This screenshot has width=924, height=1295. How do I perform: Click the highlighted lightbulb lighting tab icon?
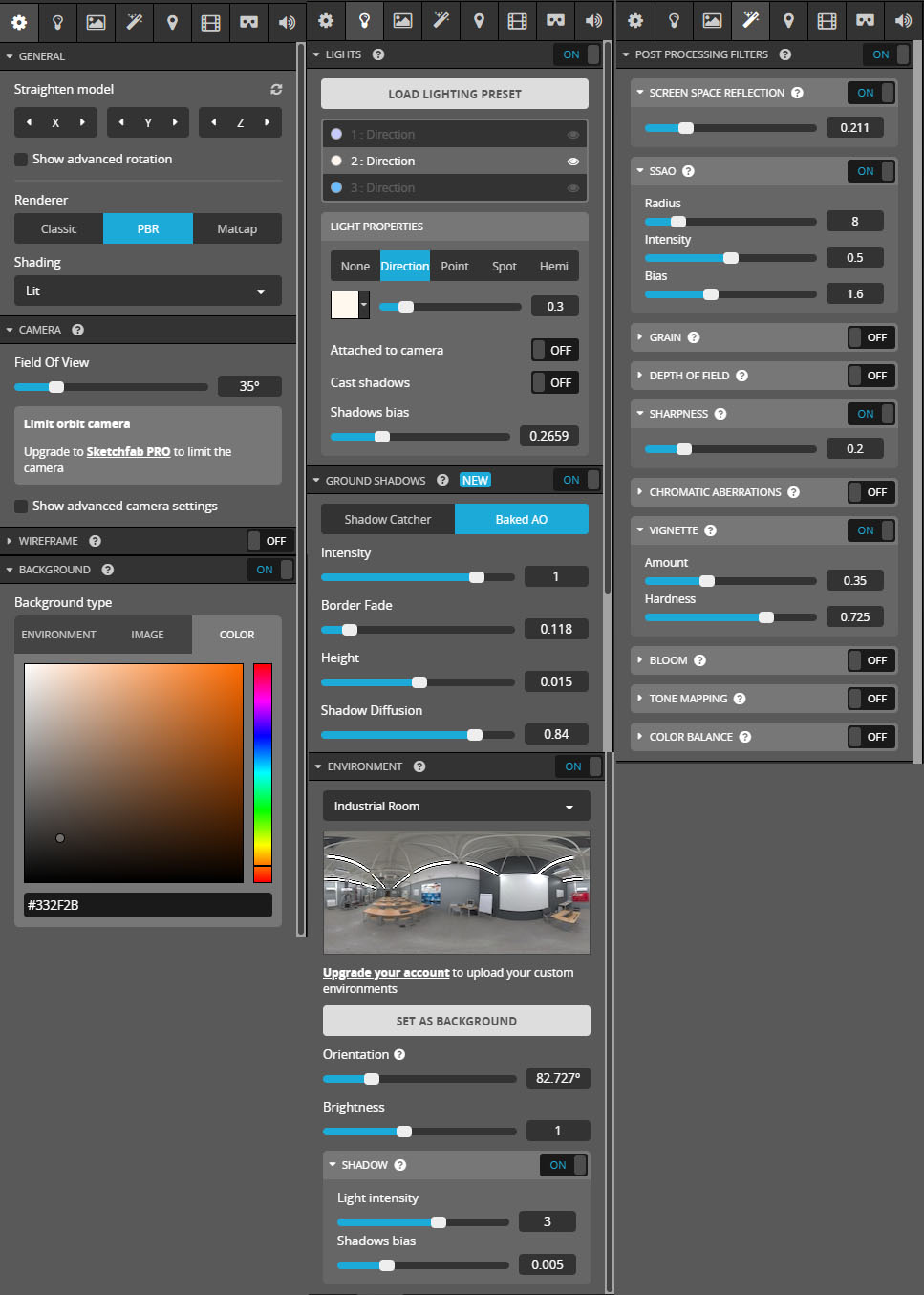[364, 20]
